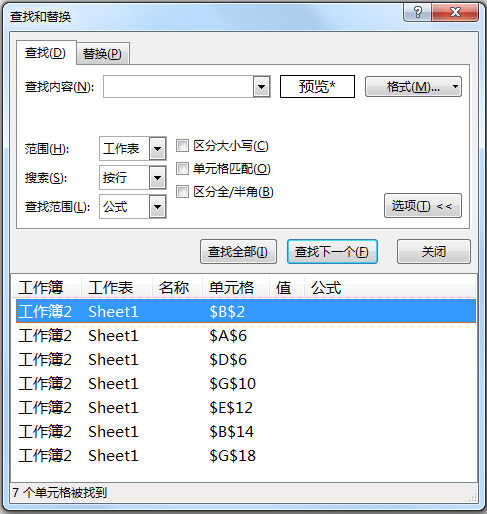Sort results by the 单元格 column header
The height and width of the screenshot is (514, 487).
tap(235, 287)
